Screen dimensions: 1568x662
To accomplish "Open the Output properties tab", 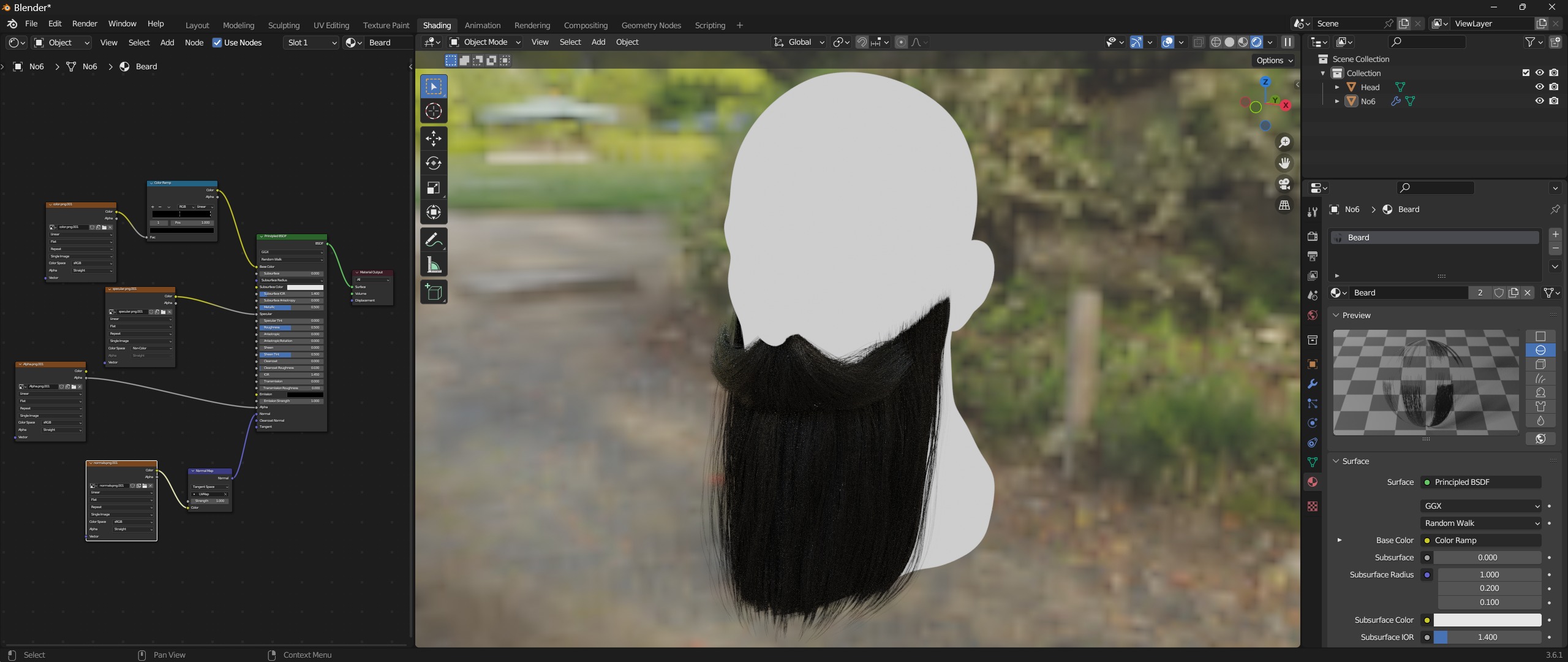I will coord(1313,256).
